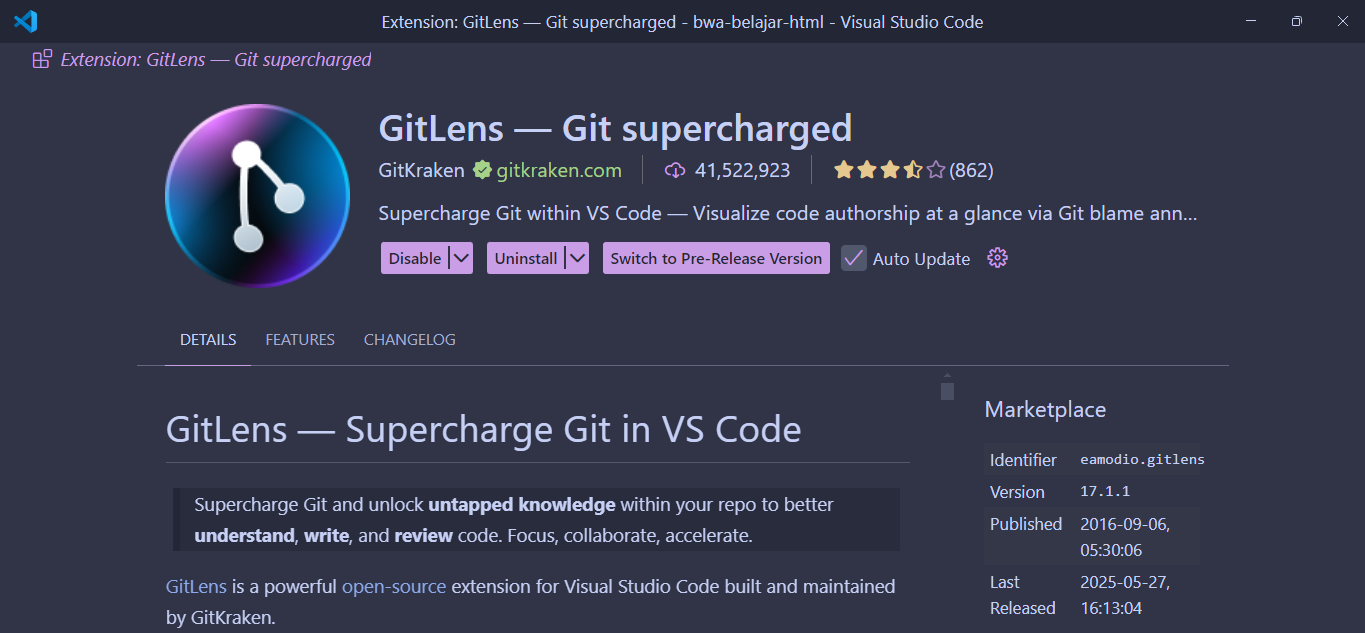Switch to the CHANGELOG tab
This screenshot has height=633, width=1365.
click(x=410, y=340)
